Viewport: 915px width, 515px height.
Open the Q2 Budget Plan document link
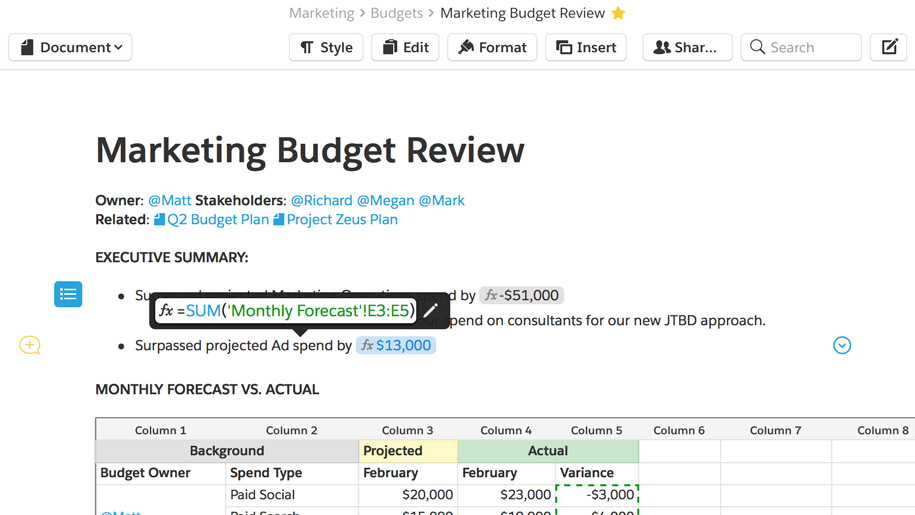pyautogui.click(x=211, y=219)
